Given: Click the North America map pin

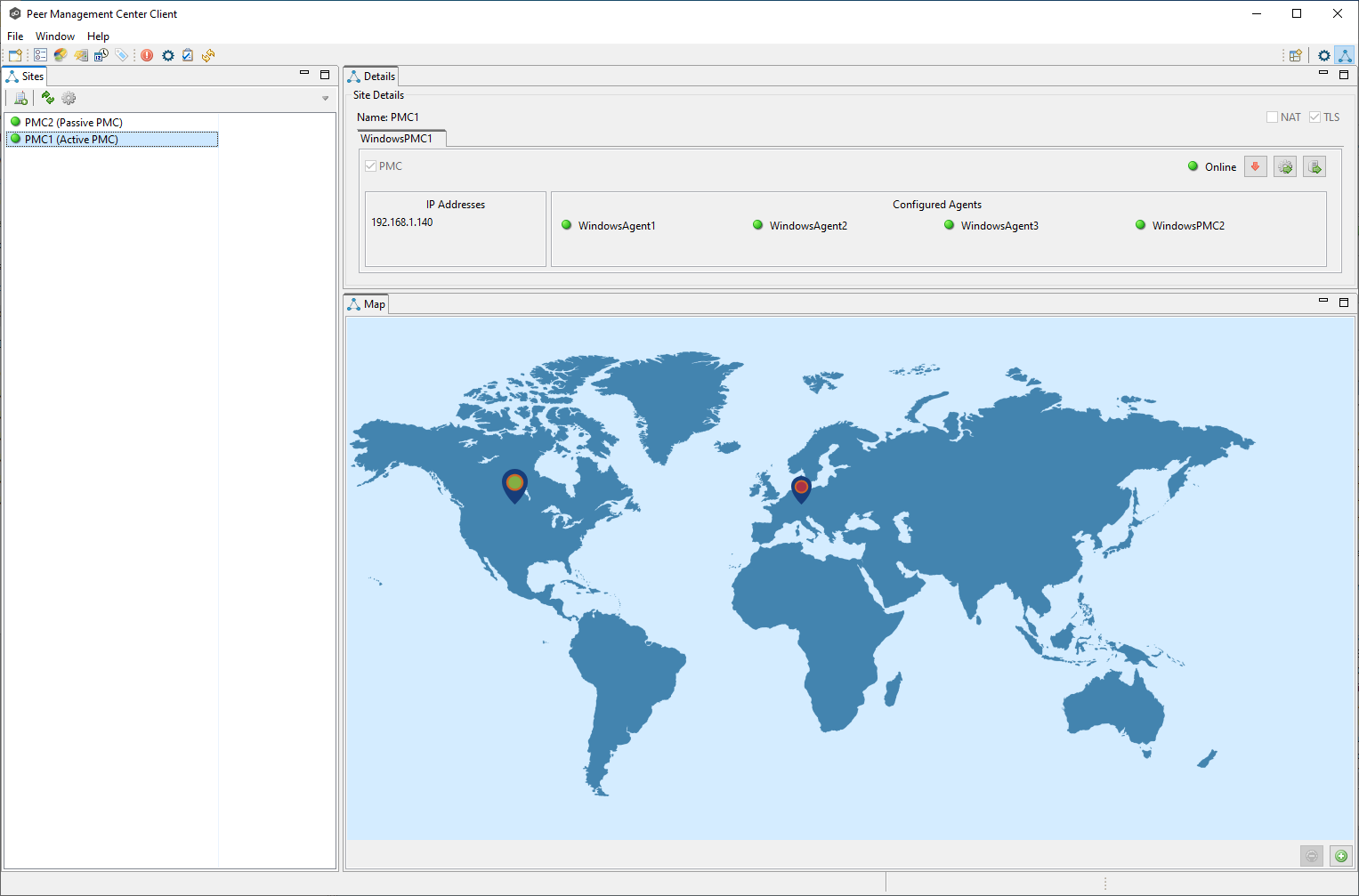Looking at the screenshot, I should tap(514, 484).
